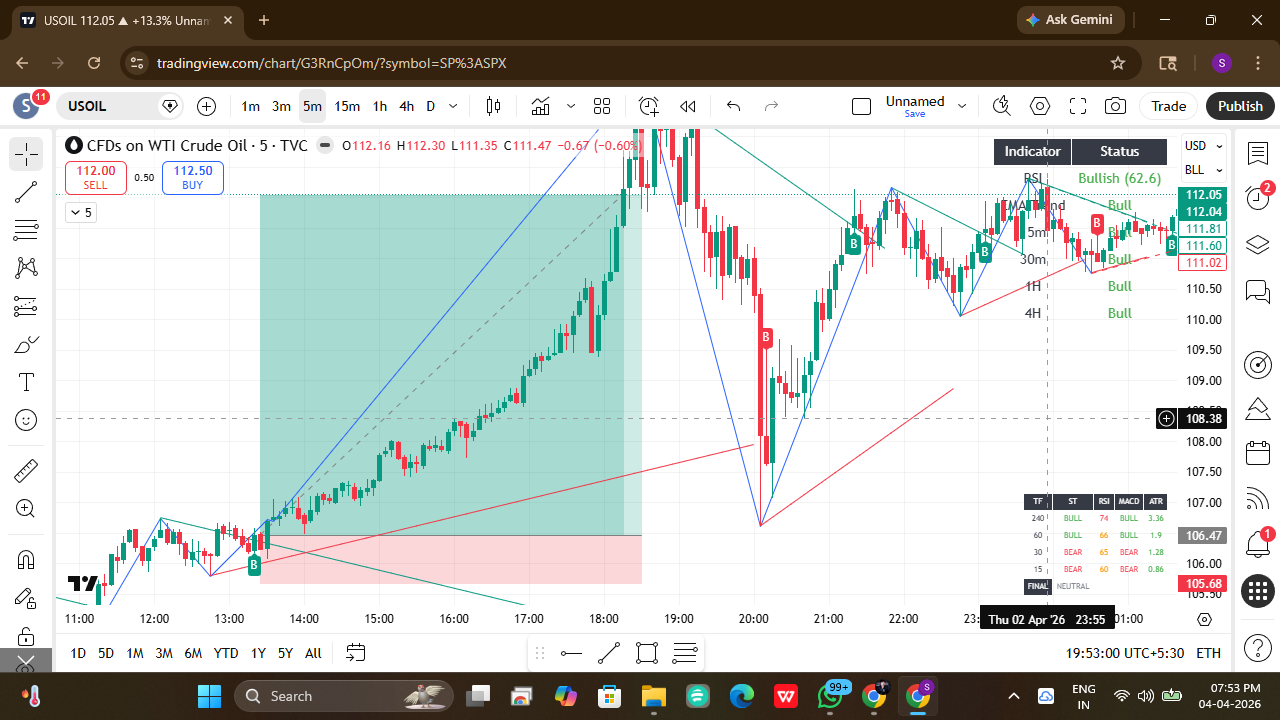The height and width of the screenshot is (720, 1280).
Task: Click the Publish button
Action: coord(1240,106)
